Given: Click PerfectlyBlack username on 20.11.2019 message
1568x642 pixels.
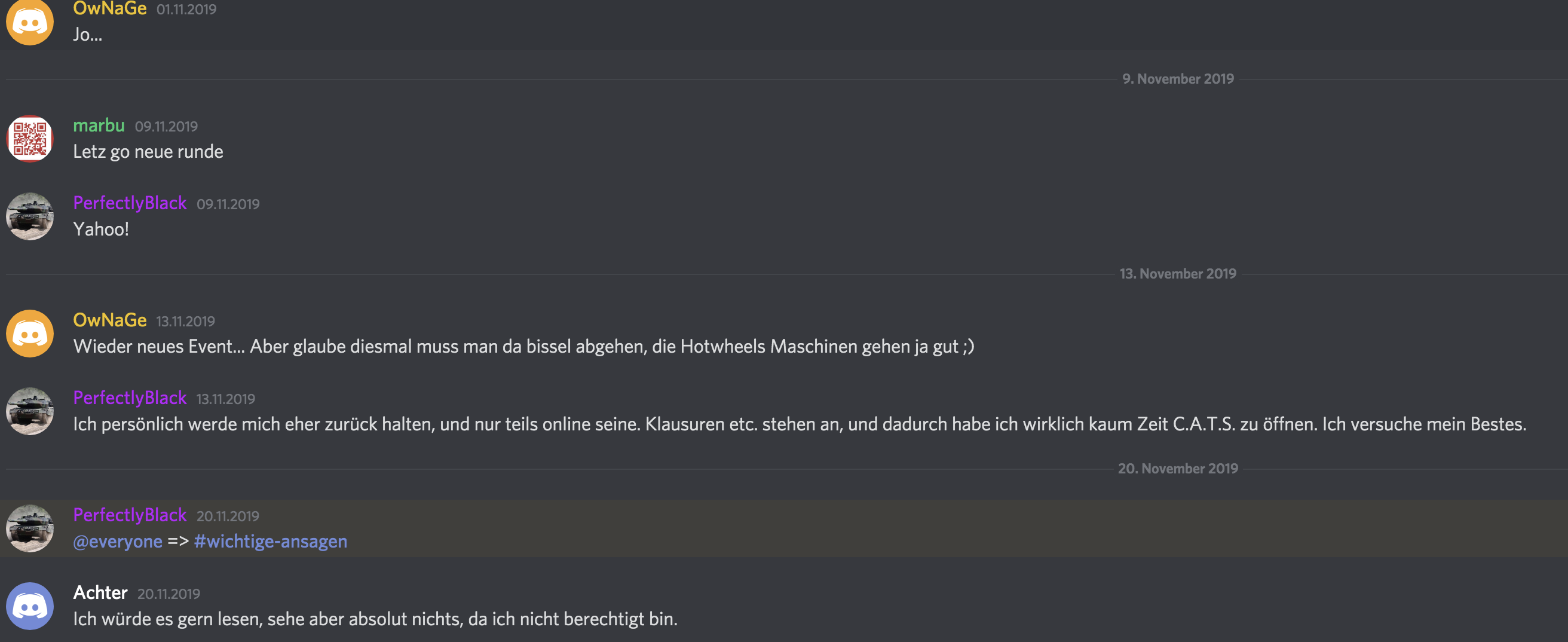Looking at the screenshot, I should pyautogui.click(x=130, y=515).
